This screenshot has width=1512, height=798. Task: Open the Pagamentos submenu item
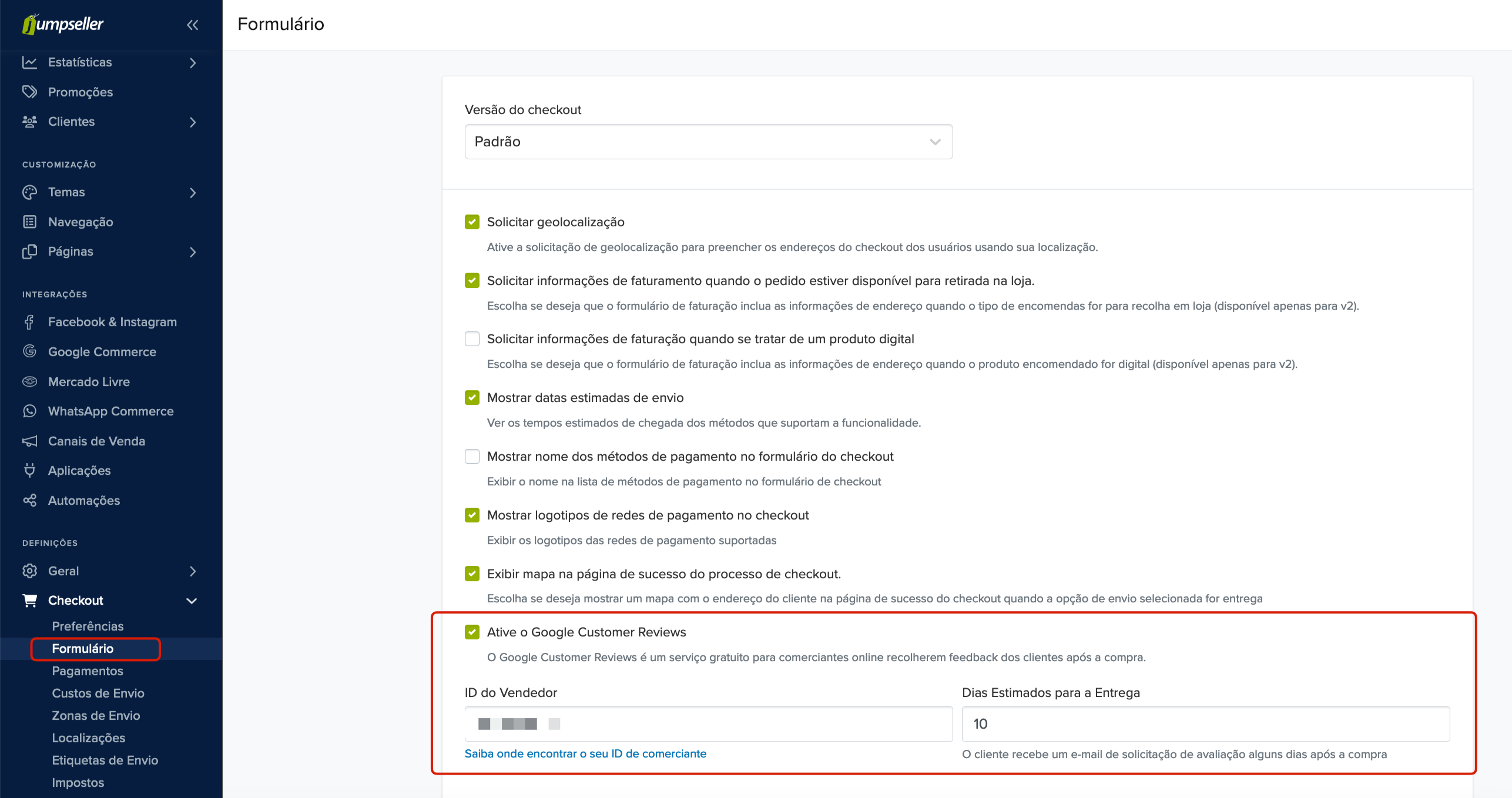coord(88,670)
